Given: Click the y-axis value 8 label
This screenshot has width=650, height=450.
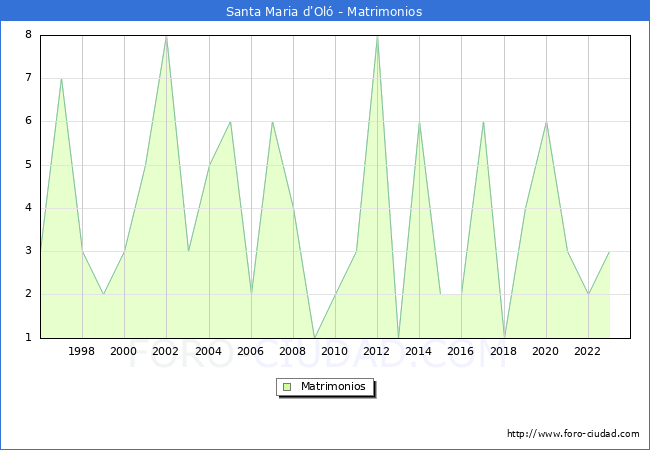Looking at the screenshot, I should [28, 35].
